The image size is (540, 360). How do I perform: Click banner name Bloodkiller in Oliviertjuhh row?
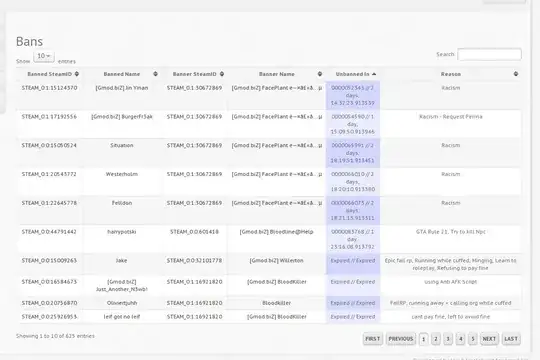coord(277,303)
